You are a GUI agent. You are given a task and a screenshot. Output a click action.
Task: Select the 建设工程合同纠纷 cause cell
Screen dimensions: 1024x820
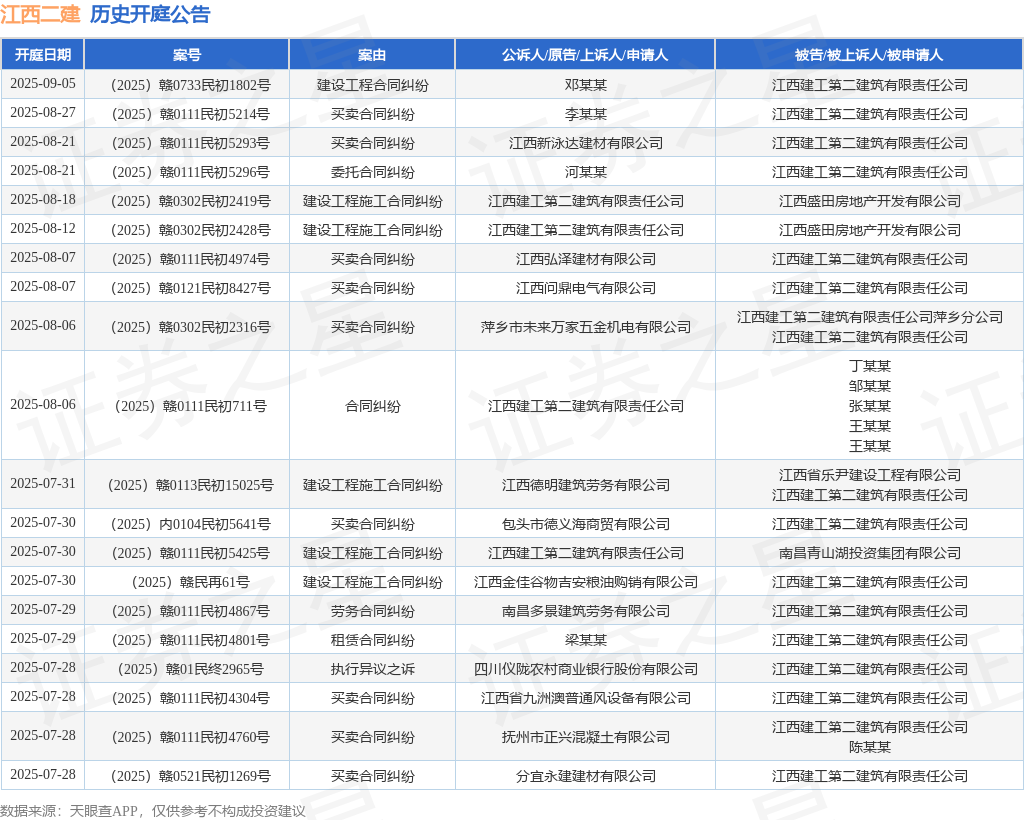[x=372, y=85]
